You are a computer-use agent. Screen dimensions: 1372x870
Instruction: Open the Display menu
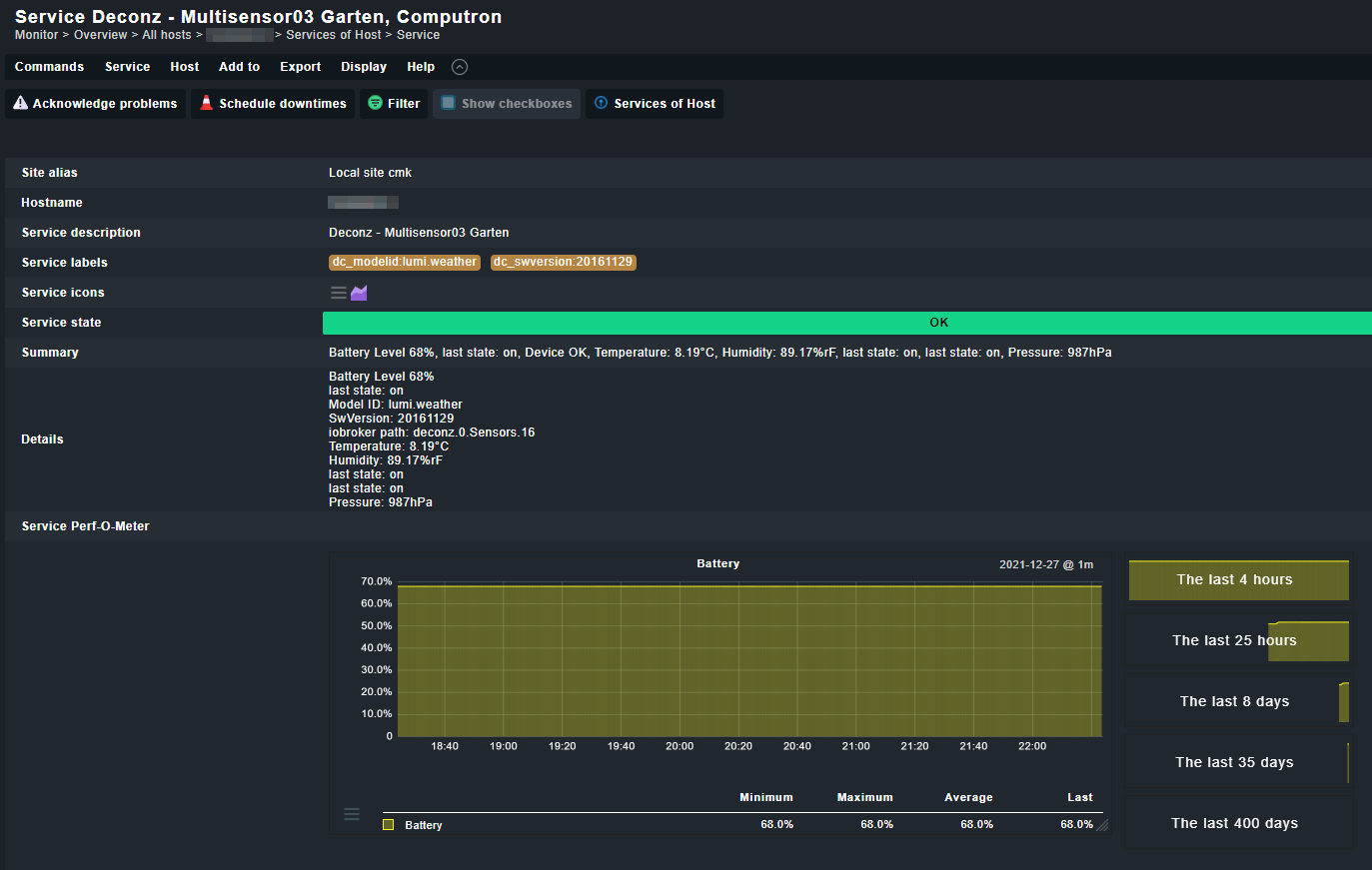(x=364, y=67)
